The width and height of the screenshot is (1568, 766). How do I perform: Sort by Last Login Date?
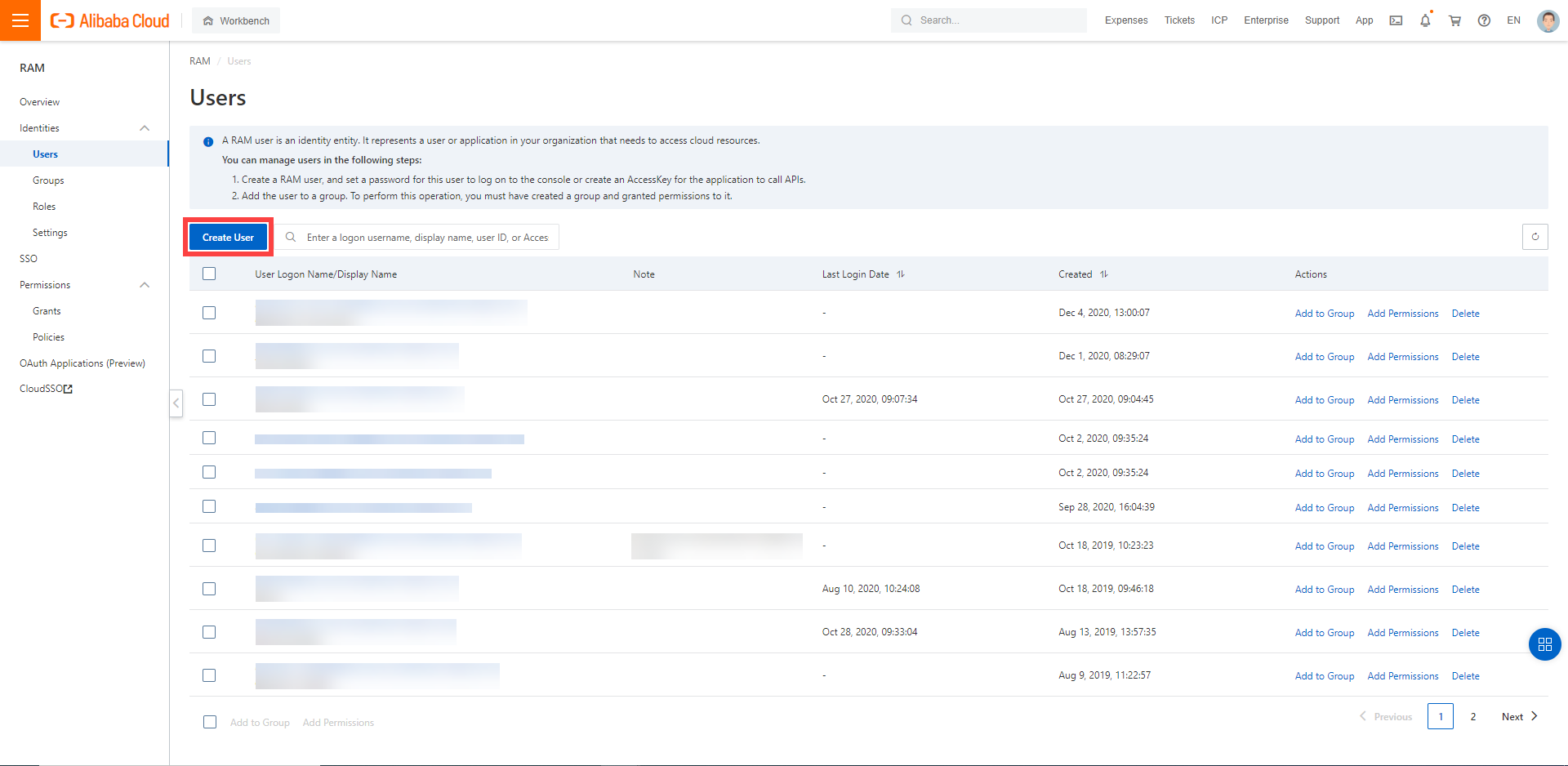coord(901,274)
